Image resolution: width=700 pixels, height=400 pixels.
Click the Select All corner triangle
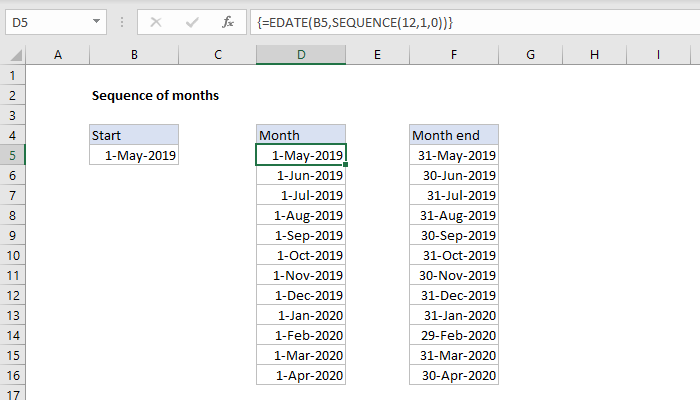[13, 54]
